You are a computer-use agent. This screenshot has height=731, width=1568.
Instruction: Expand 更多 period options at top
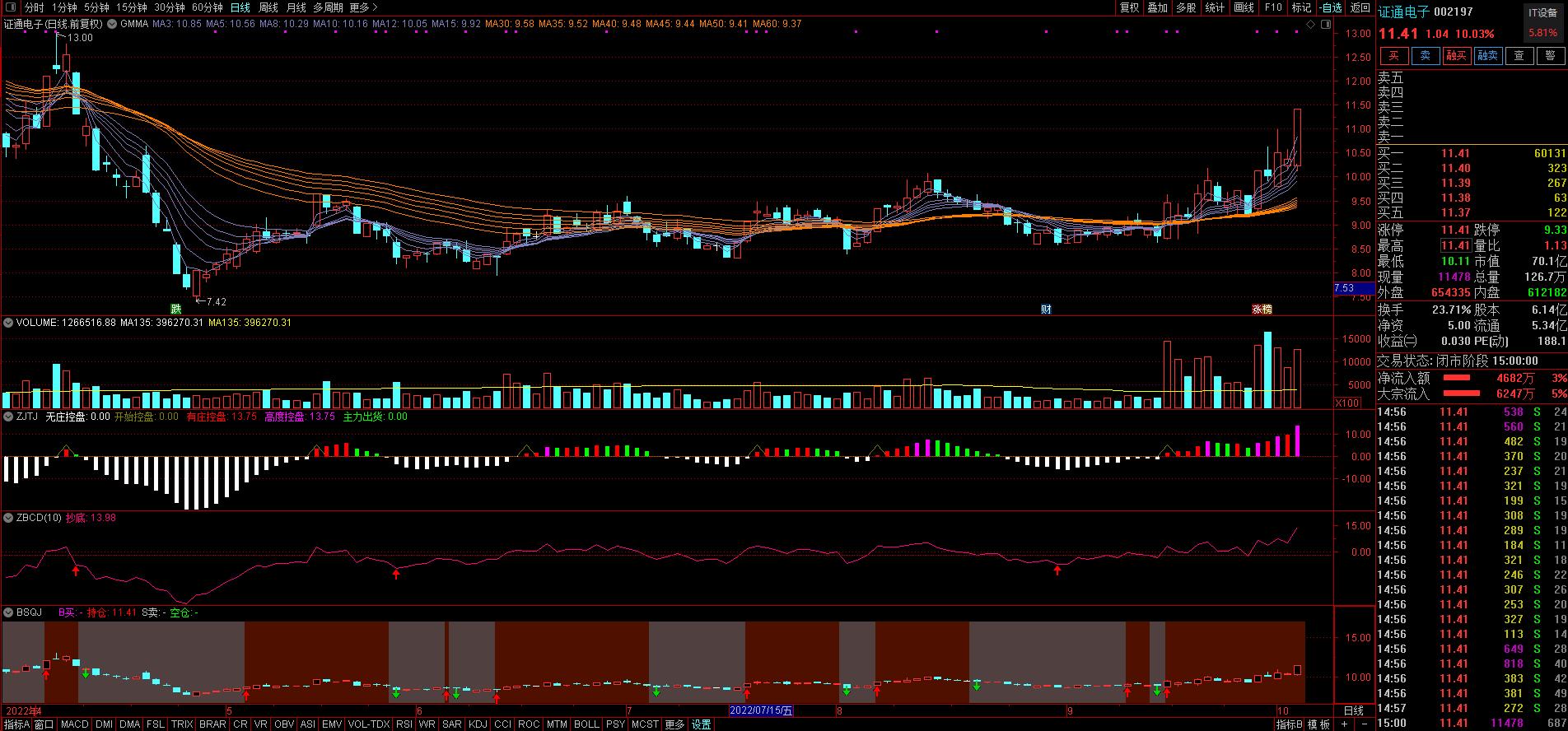363,7
